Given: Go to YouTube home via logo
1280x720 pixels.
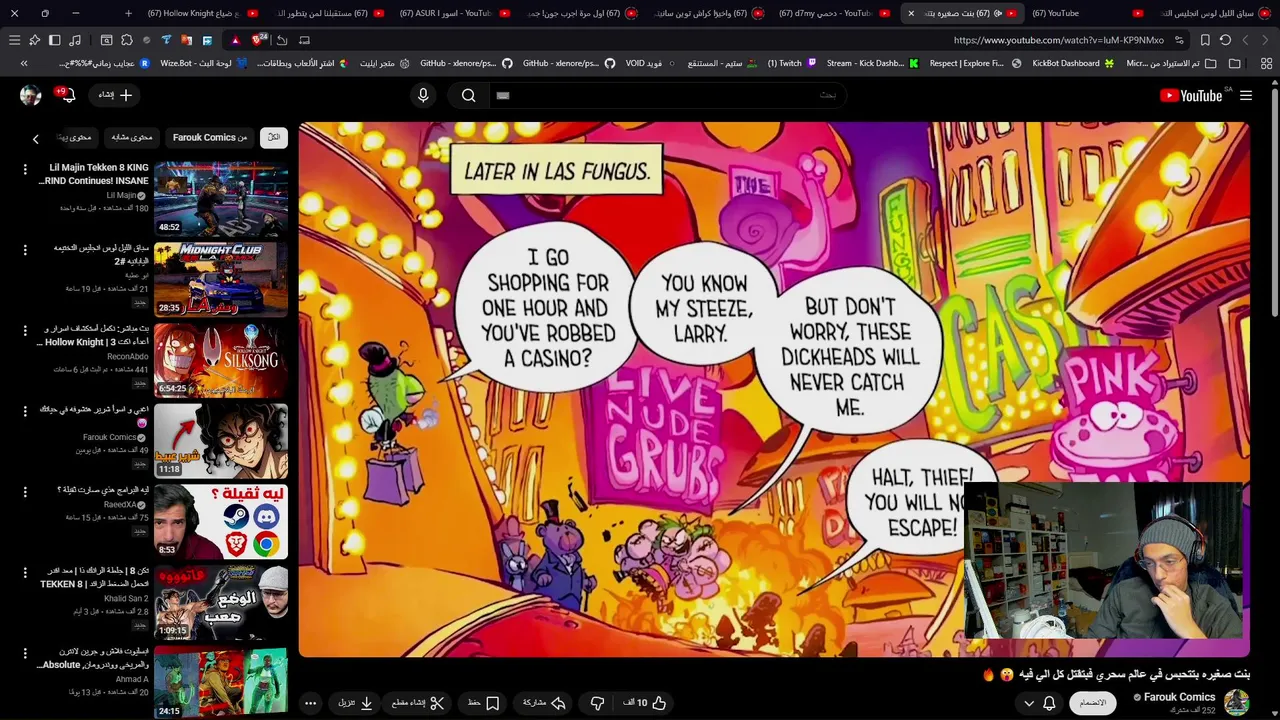Looking at the screenshot, I should pos(1191,95).
